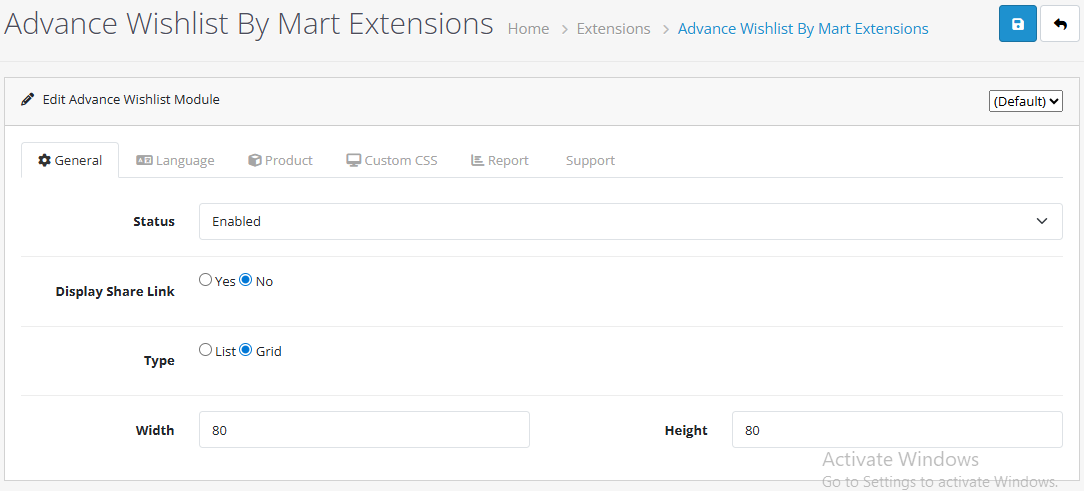The image size is (1084, 491).
Task: Click Advance Wishlist By Mart Extensions breadcrumb
Action: pyautogui.click(x=803, y=29)
